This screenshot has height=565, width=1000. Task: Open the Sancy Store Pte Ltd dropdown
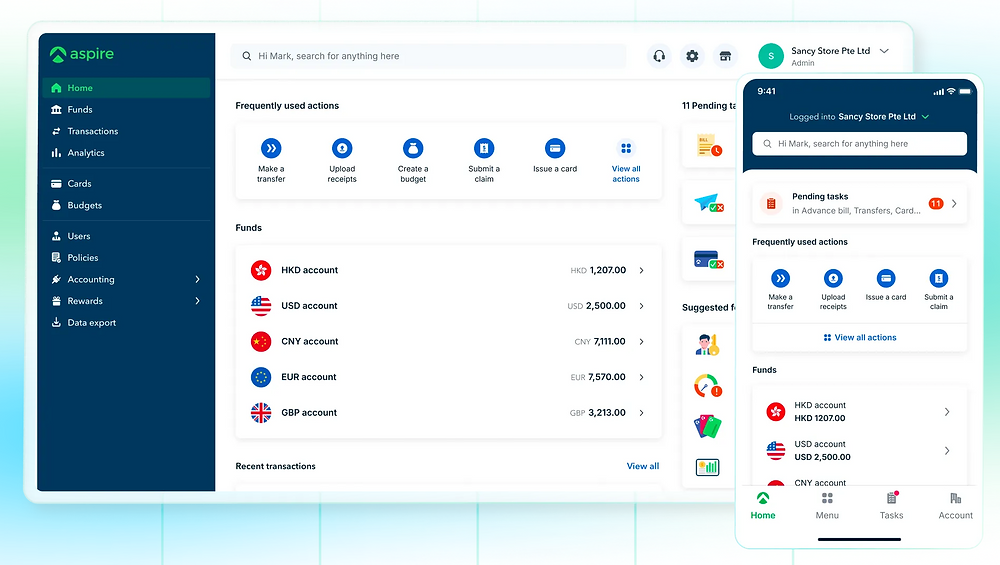pos(884,51)
